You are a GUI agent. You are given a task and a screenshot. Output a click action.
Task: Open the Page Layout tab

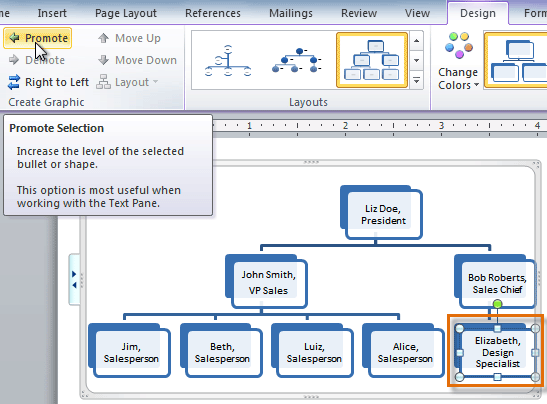[126, 13]
